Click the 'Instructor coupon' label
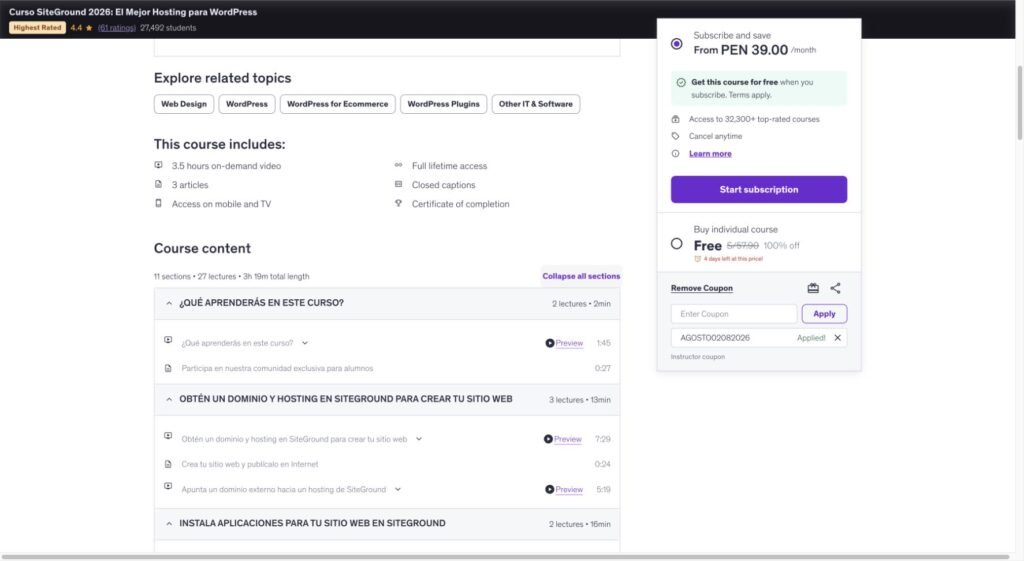This screenshot has height=561, width=1024. point(697,357)
